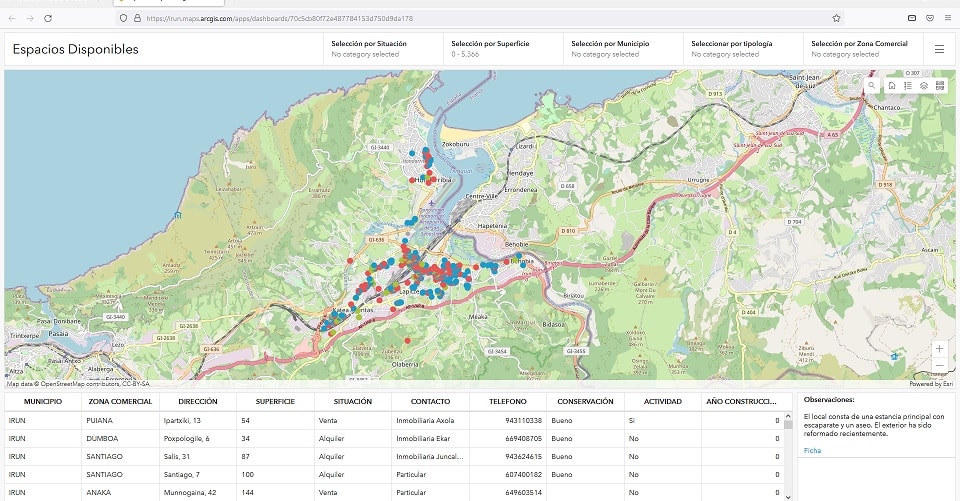Zoom in with the map plus button
Viewport: 960px width, 501px height.
pyautogui.click(x=939, y=348)
